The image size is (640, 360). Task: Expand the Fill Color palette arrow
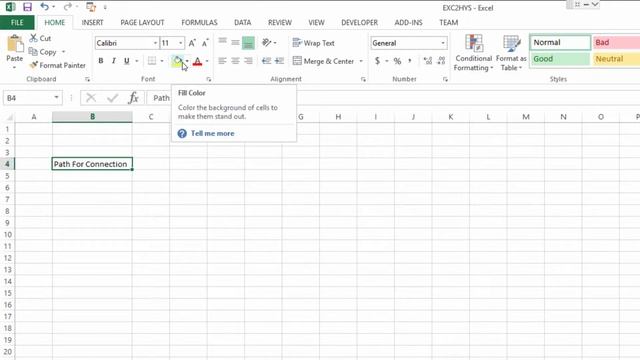187,61
